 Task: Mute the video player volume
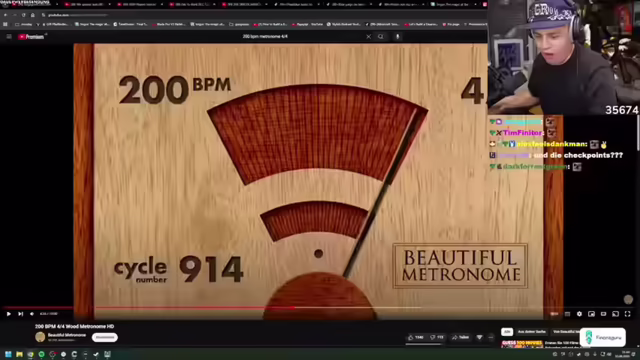tap(32, 314)
